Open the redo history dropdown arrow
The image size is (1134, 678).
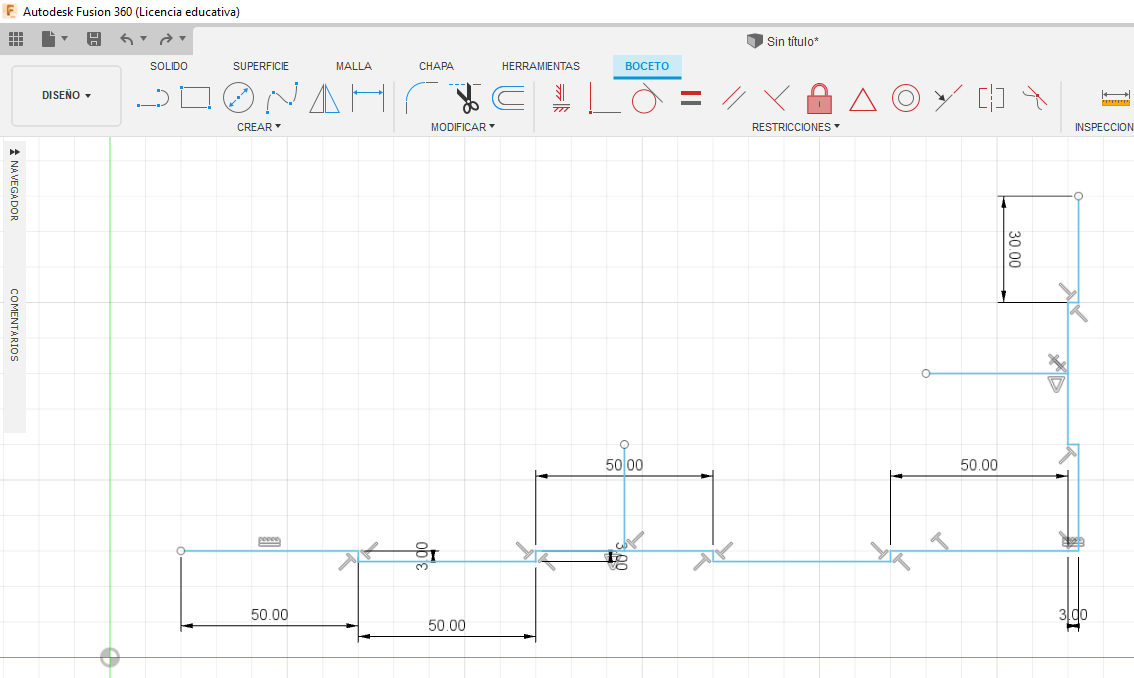tap(182, 38)
